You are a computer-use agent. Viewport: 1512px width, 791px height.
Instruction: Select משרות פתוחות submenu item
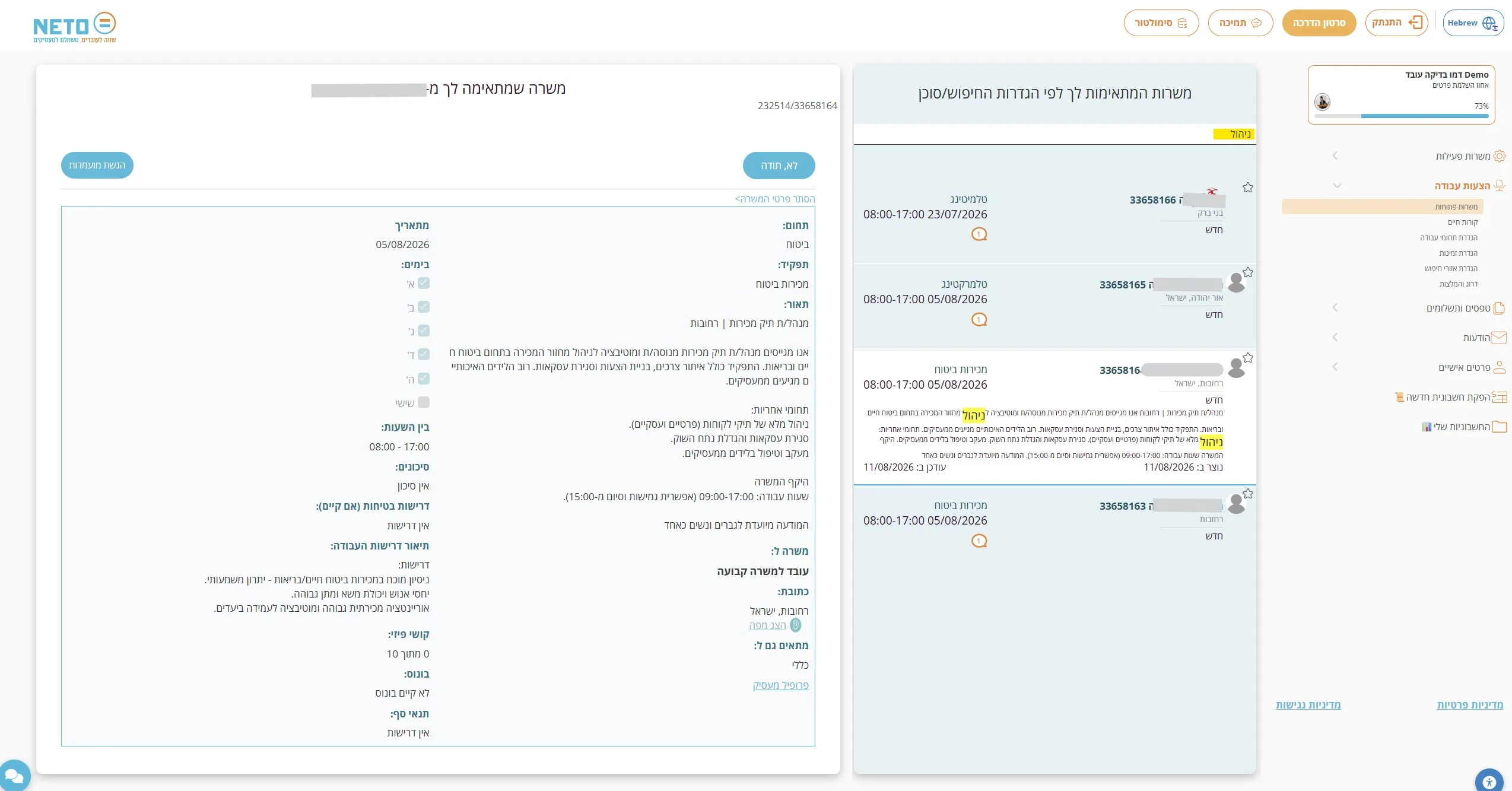pyautogui.click(x=1383, y=207)
